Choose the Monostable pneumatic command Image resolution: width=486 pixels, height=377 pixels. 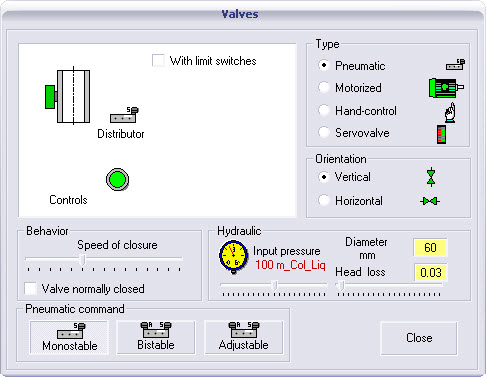pos(69,337)
